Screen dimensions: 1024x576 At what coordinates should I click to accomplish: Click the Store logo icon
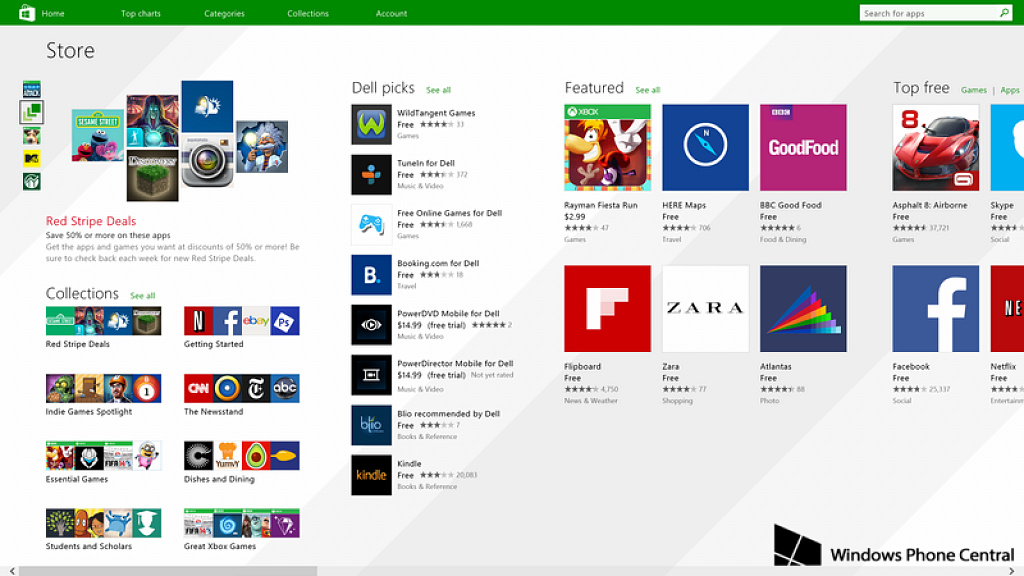27,13
